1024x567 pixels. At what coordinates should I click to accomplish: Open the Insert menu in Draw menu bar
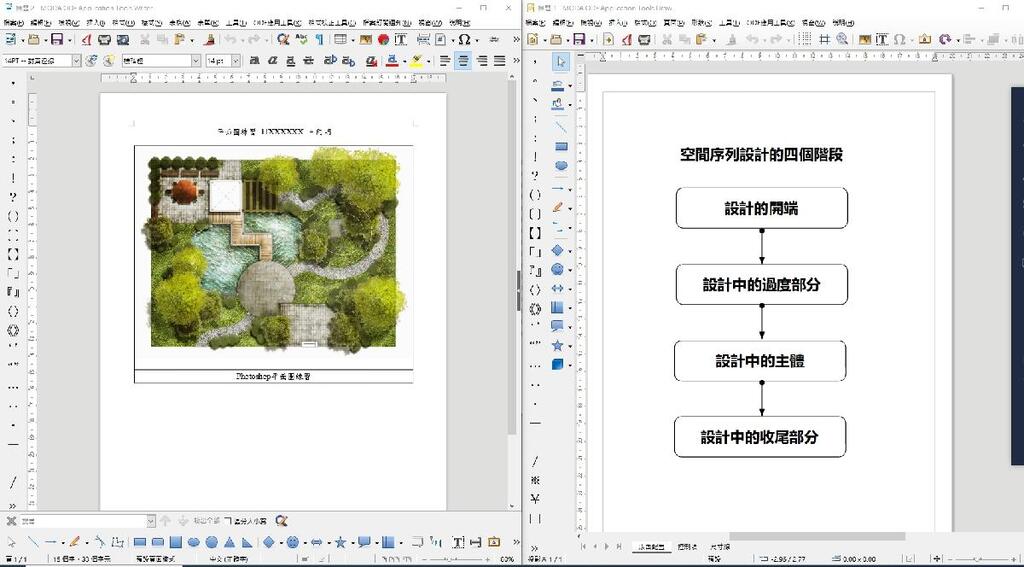(618, 22)
